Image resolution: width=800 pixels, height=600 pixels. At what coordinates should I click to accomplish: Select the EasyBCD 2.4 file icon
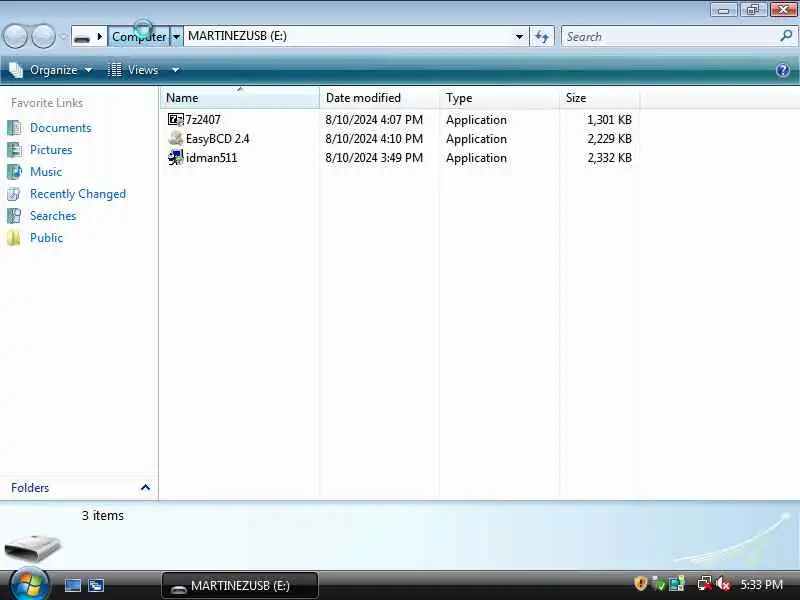pos(176,138)
